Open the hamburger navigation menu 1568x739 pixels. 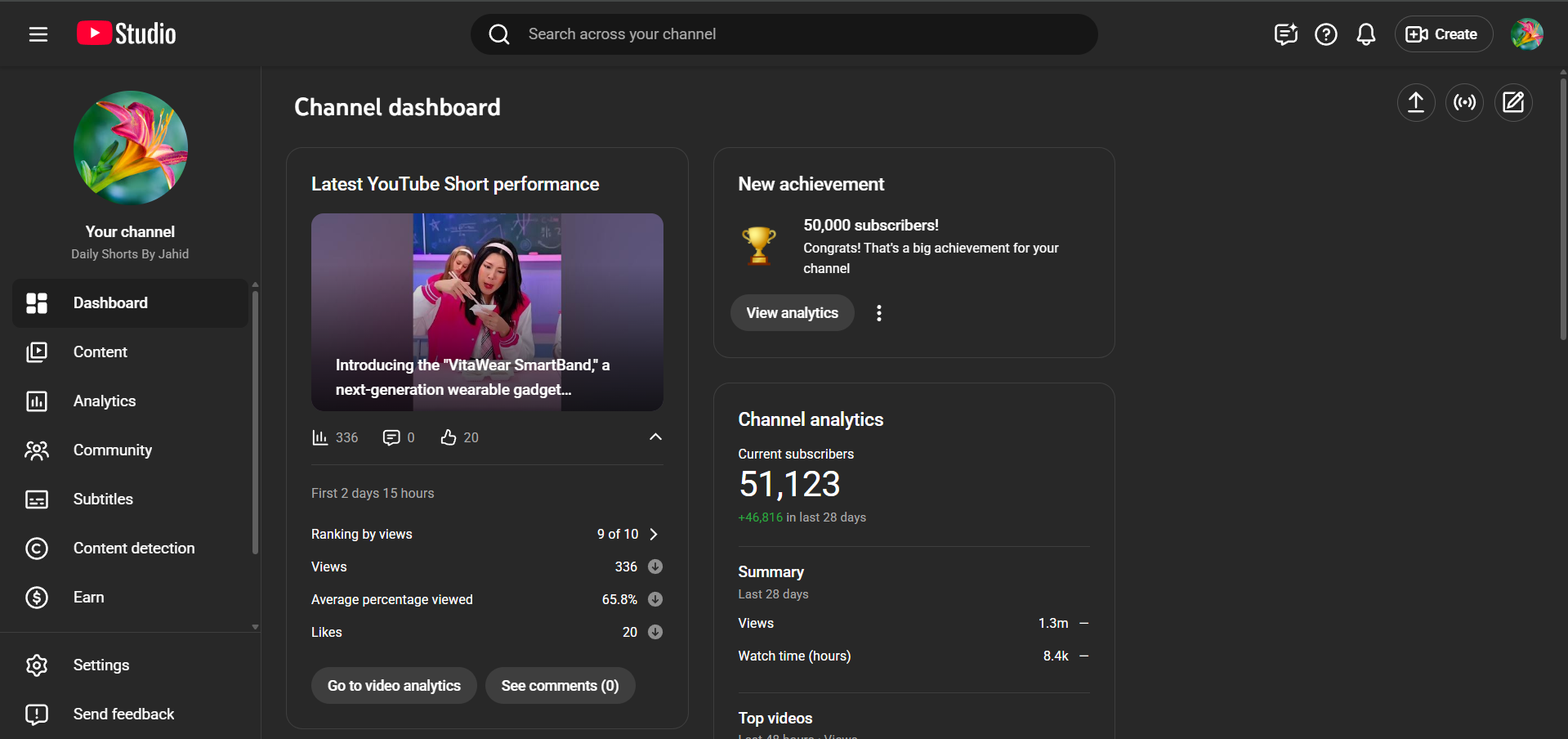pos(38,34)
